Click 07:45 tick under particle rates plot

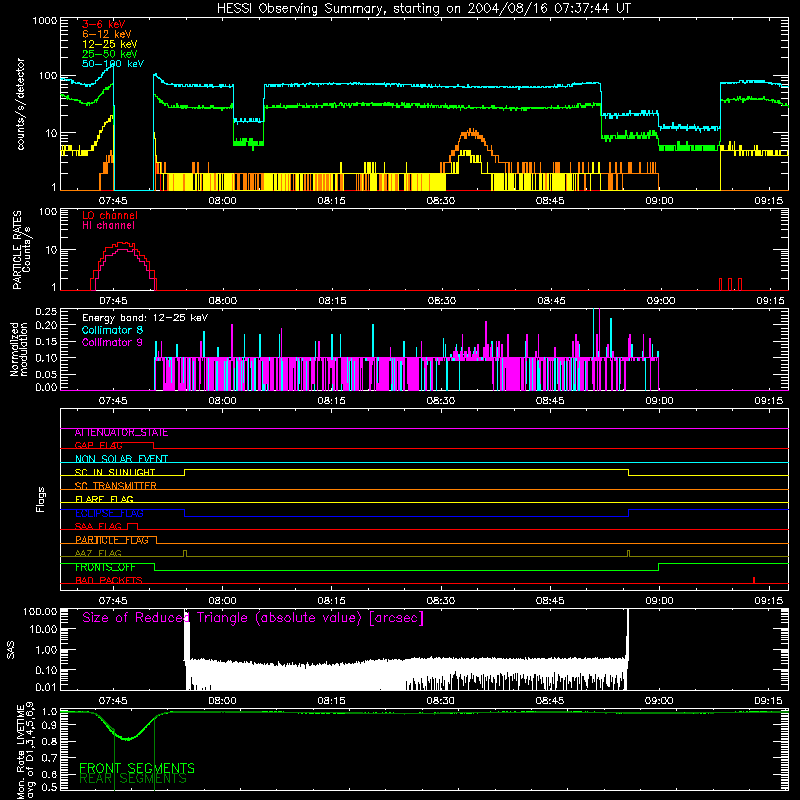coord(113,301)
